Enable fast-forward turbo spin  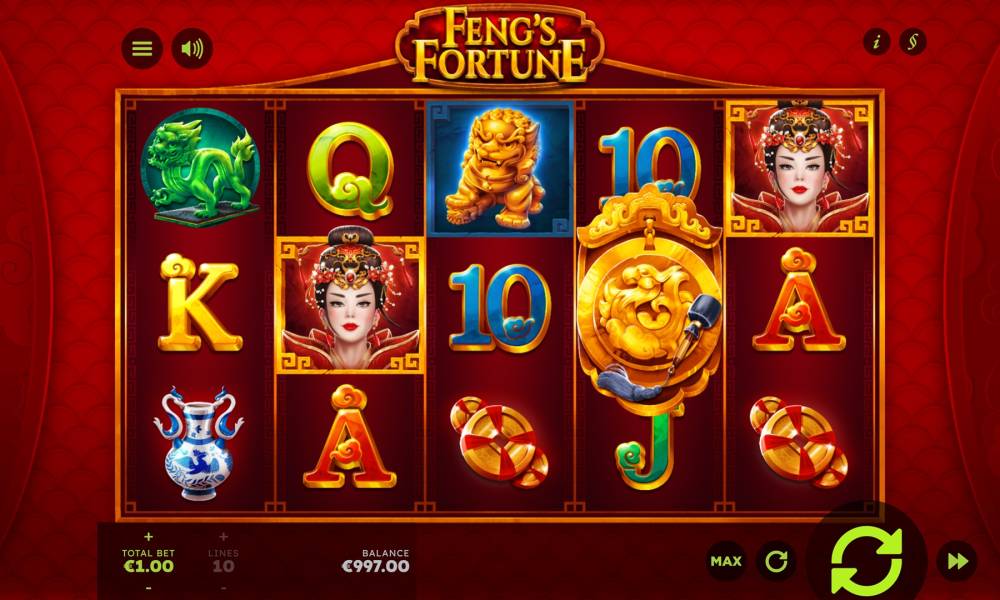(957, 561)
